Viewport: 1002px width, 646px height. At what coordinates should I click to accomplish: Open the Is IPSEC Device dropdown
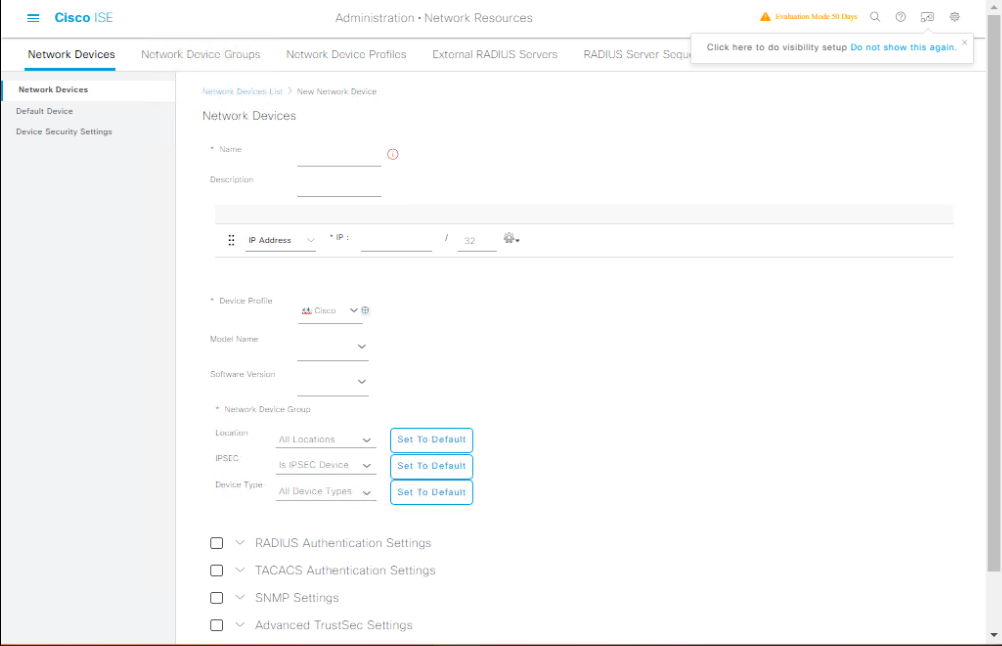click(x=325, y=465)
